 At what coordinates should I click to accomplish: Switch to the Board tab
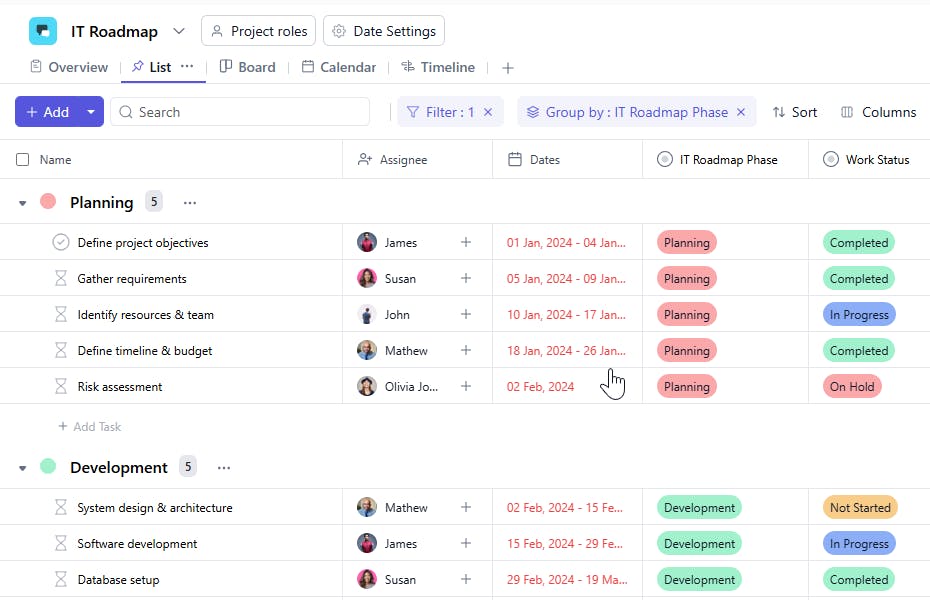(246, 67)
